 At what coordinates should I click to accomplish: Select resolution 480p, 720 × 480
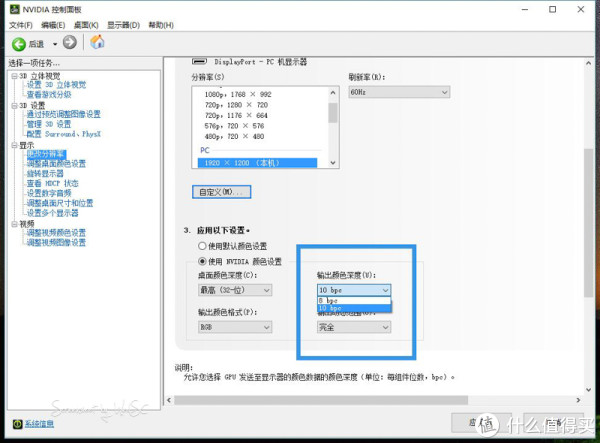[234, 137]
